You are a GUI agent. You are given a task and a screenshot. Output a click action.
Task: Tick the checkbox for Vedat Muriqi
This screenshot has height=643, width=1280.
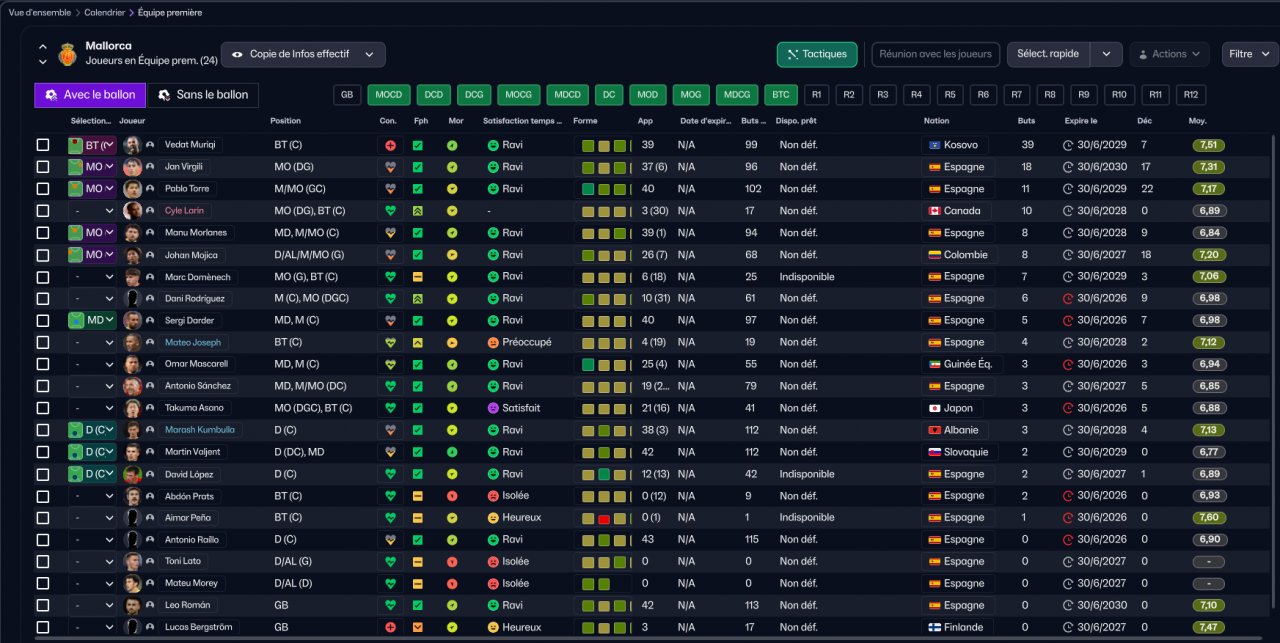tap(43, 145)
